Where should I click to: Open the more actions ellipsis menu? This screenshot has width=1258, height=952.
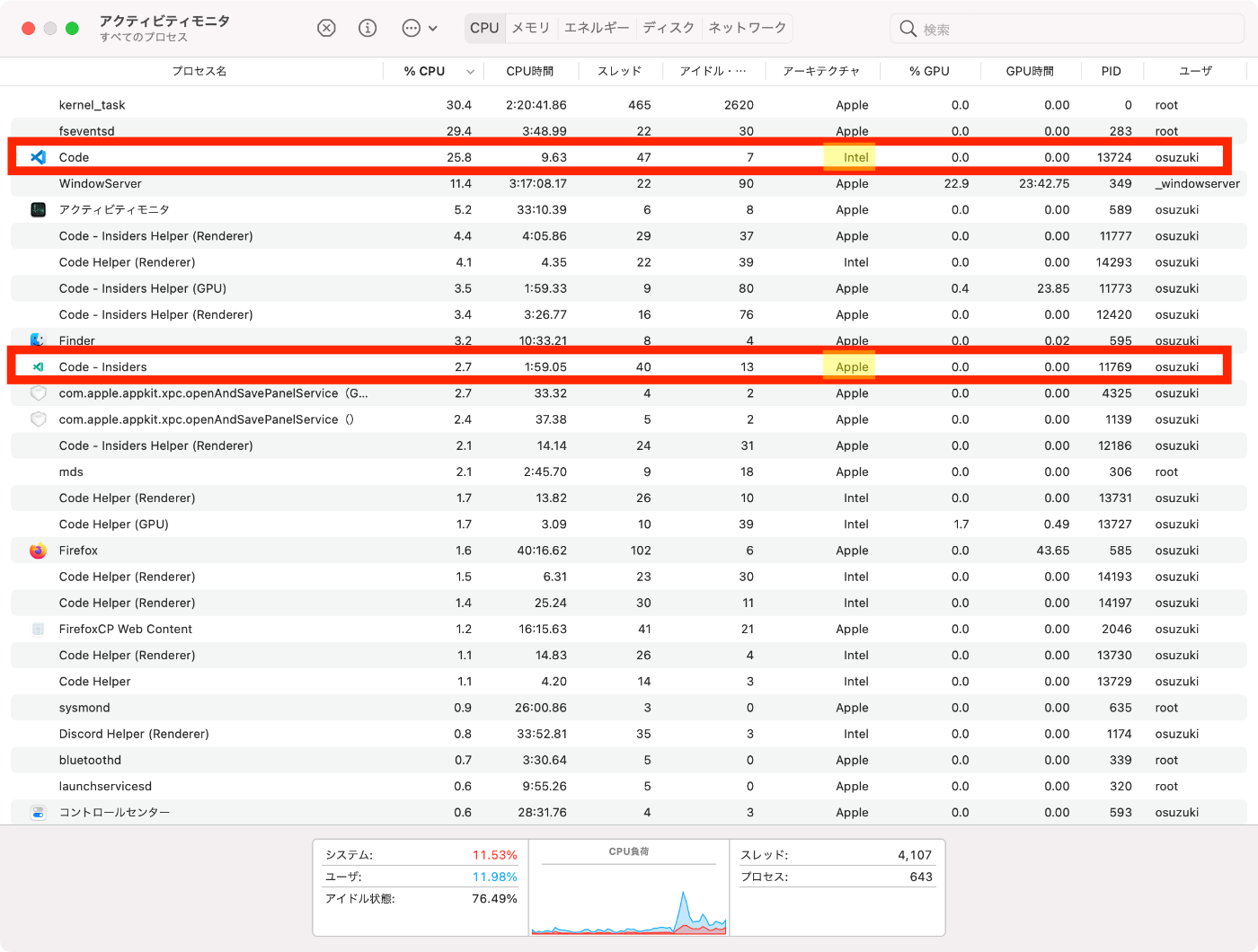click(419, 28)
